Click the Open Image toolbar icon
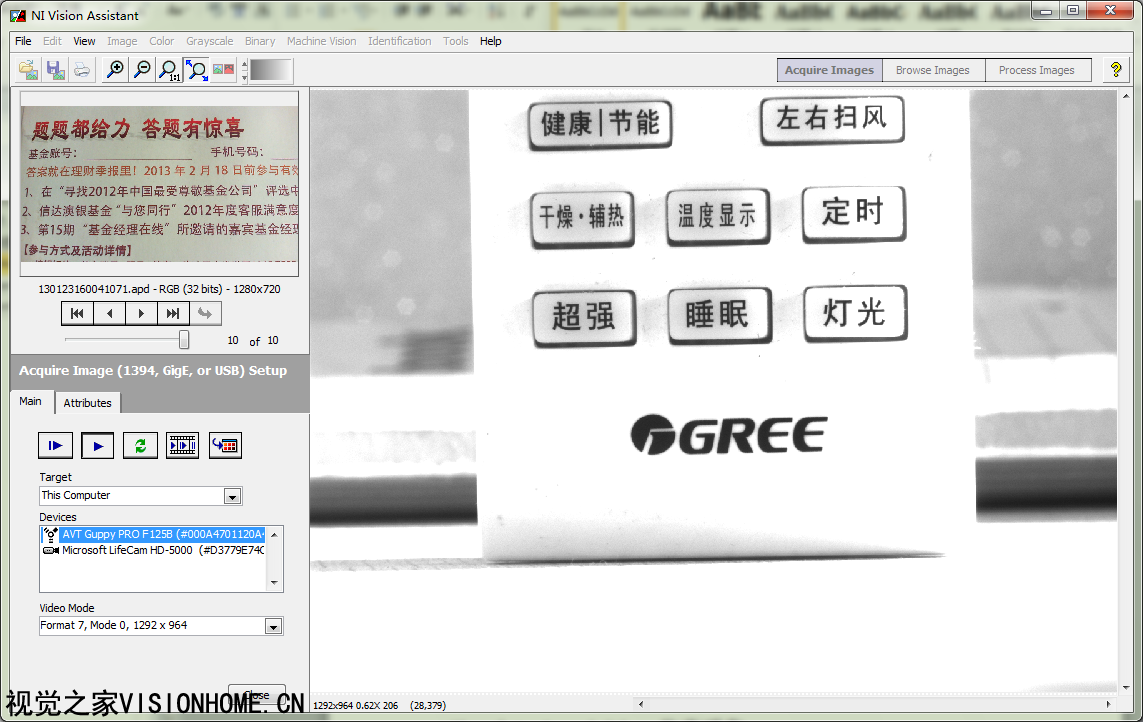Screen dimensions: 1143x722 (28, 70)
